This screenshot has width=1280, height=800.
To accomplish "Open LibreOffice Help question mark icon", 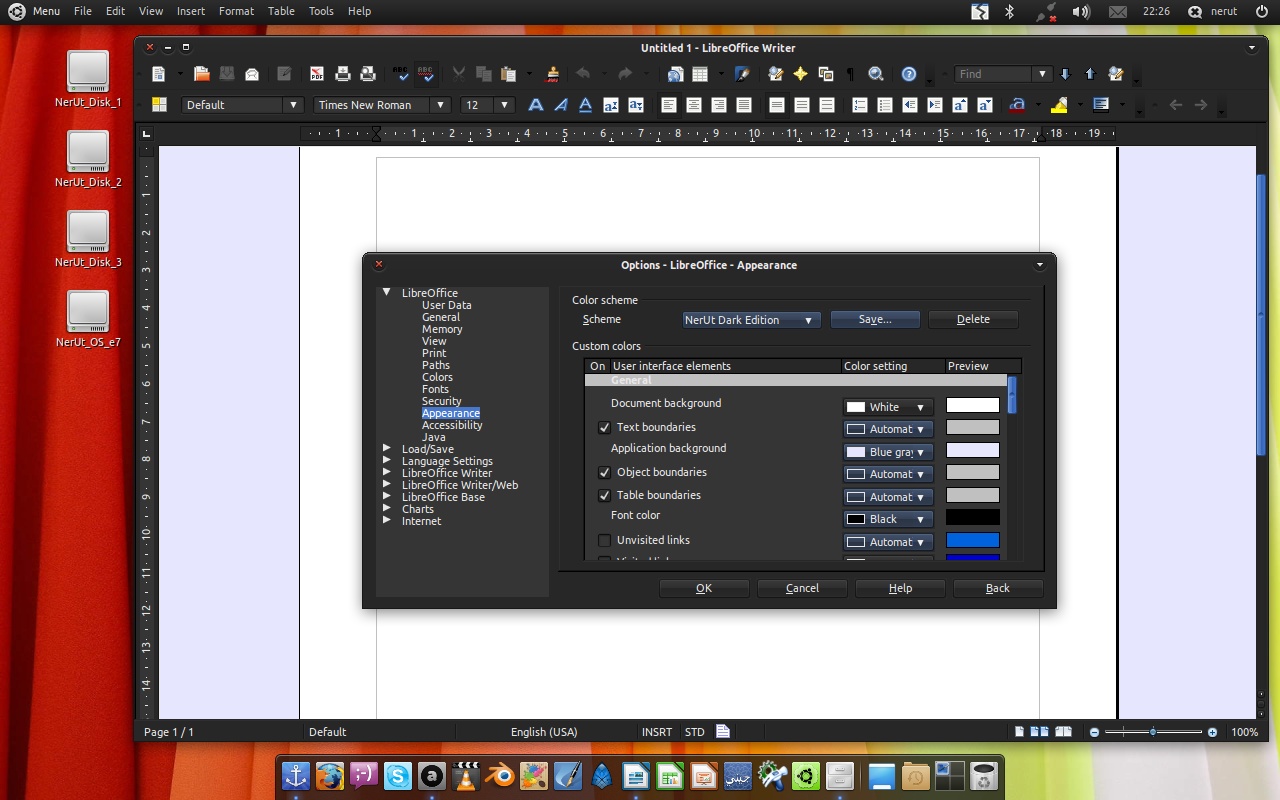I will click(909, 74).
